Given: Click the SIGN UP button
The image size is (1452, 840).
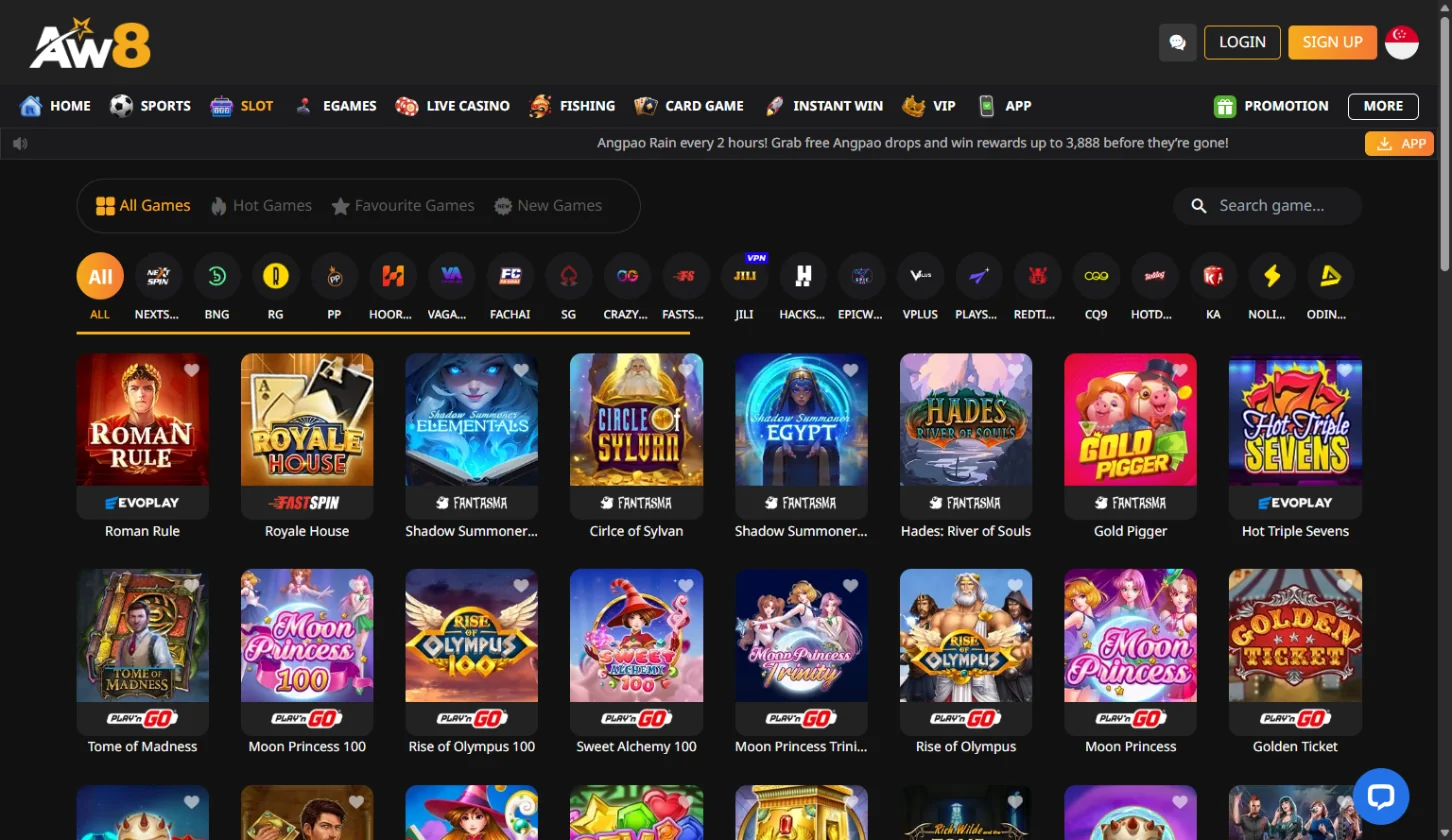Looking at the screenshot, I should [1333, 42].
